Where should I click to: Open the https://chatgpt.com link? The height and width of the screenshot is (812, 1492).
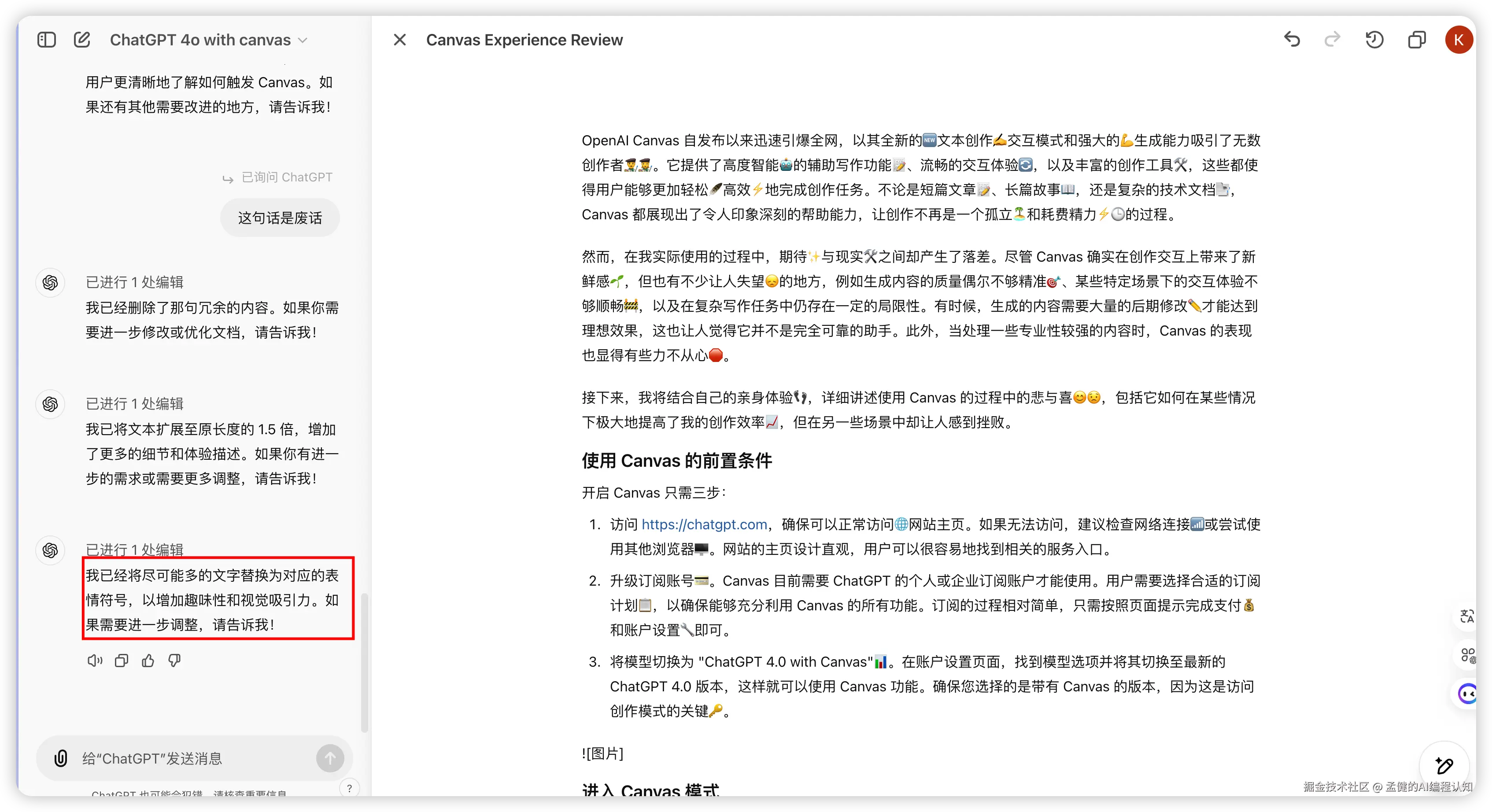pyautogui.click(x=704, y=524)
